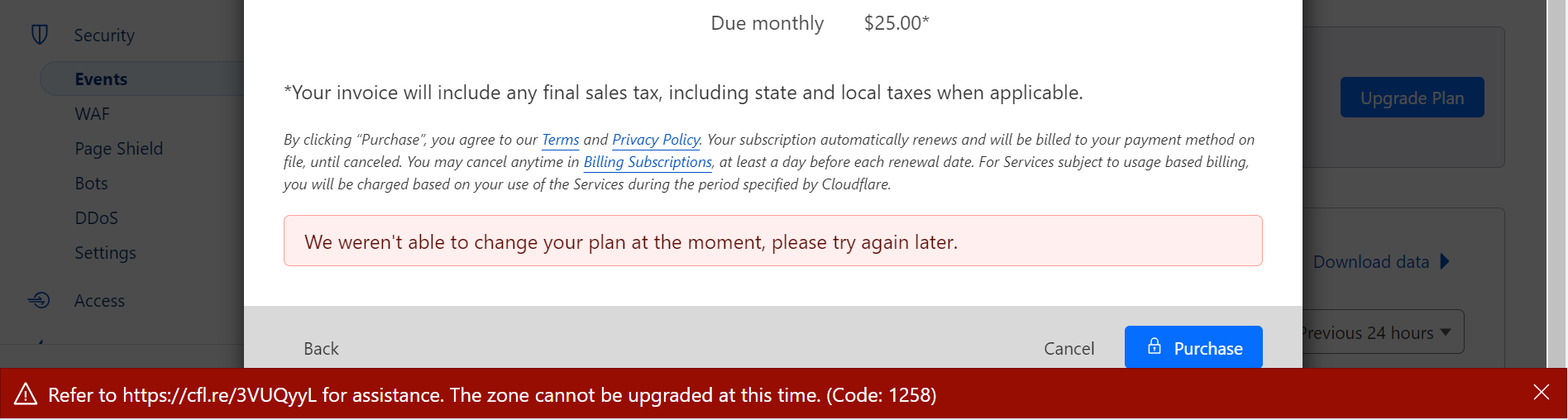Click the warning triangle icon in error banner

(26, 394)
